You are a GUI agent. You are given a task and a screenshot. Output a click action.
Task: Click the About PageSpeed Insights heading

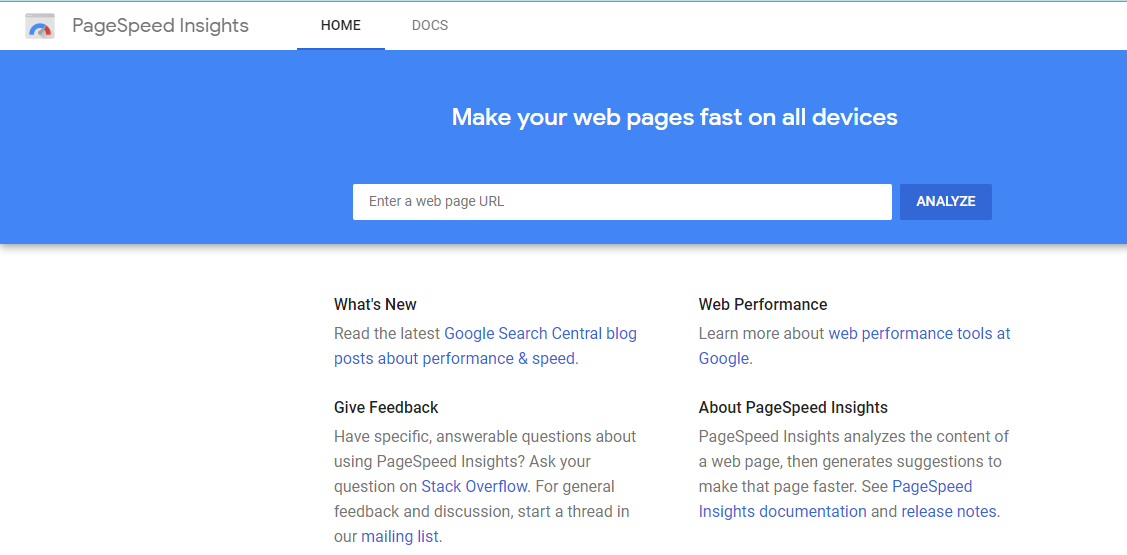click(x=793, y=408)
